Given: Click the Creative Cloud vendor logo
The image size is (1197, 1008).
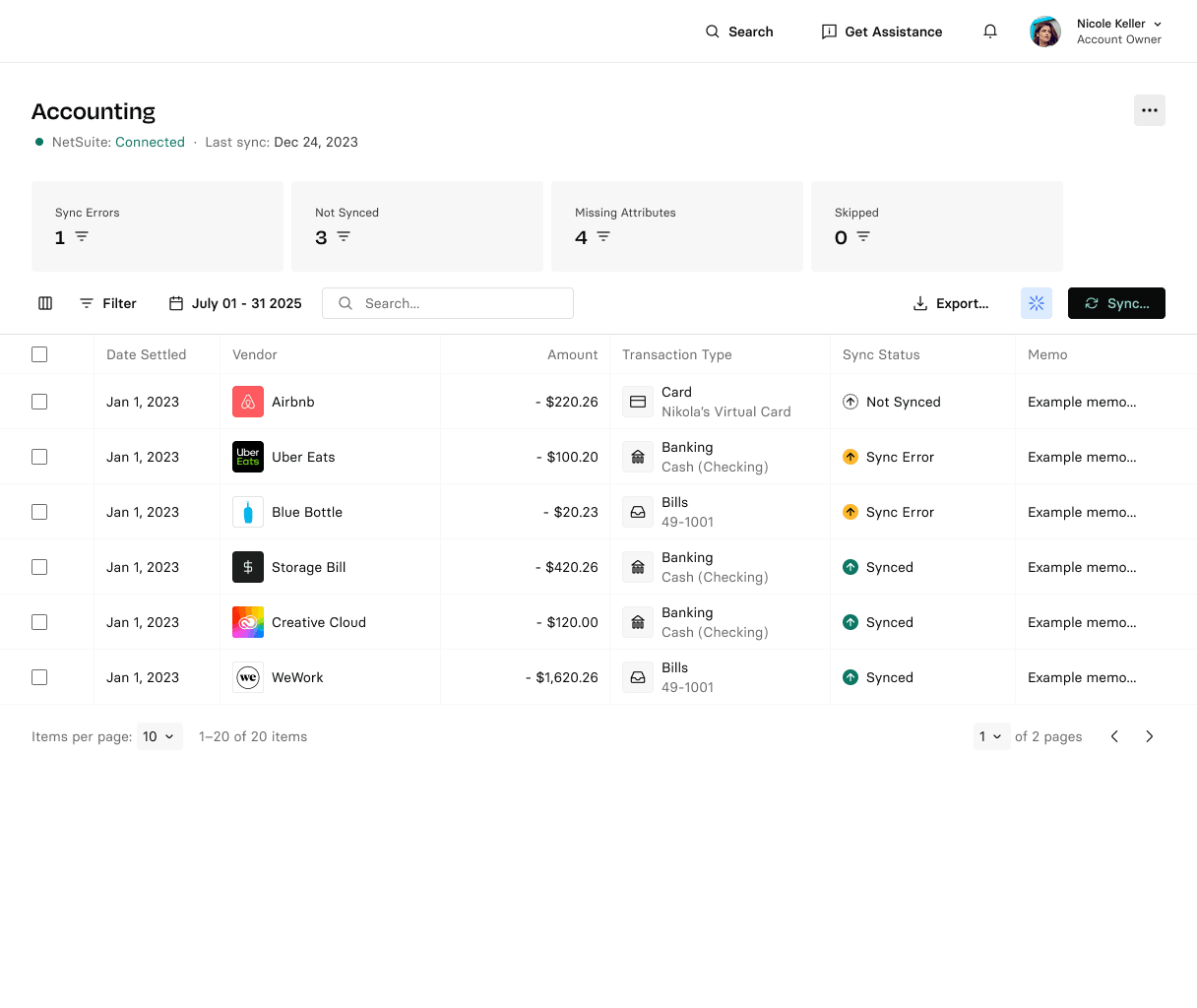Looking at the screenshot, I should [248, 622].
